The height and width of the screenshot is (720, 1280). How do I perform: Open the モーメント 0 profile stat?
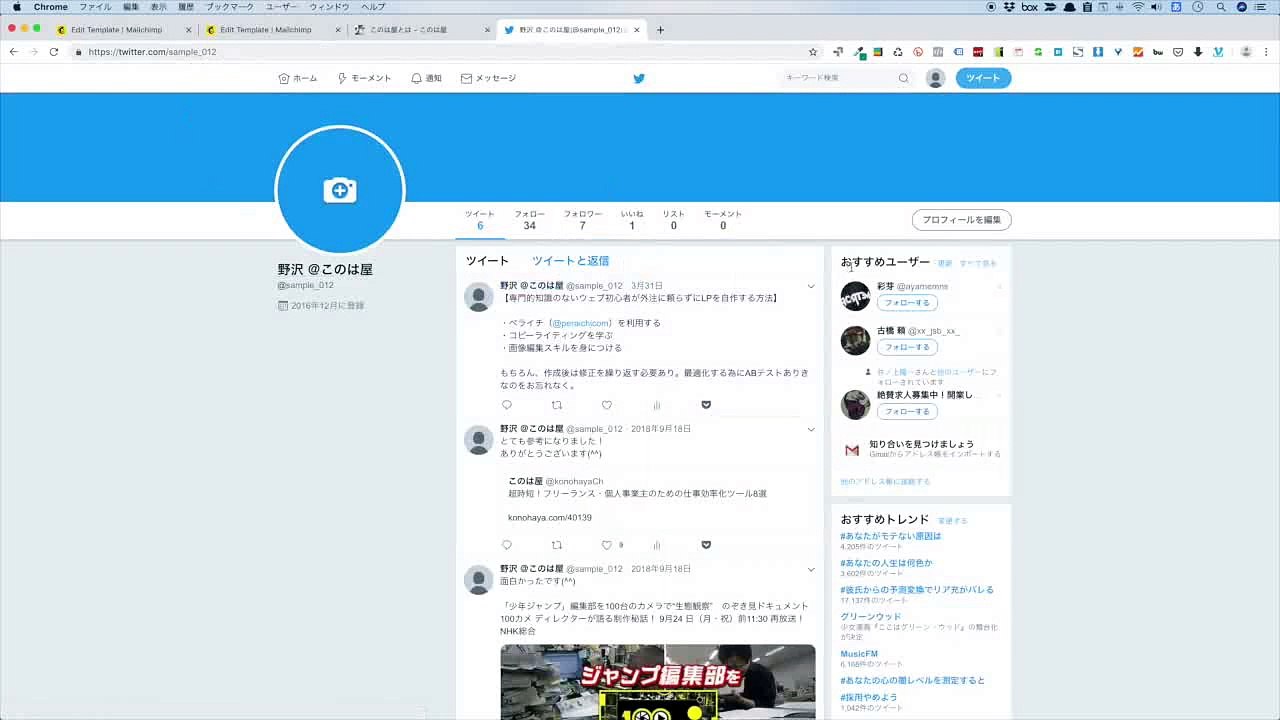722,220
